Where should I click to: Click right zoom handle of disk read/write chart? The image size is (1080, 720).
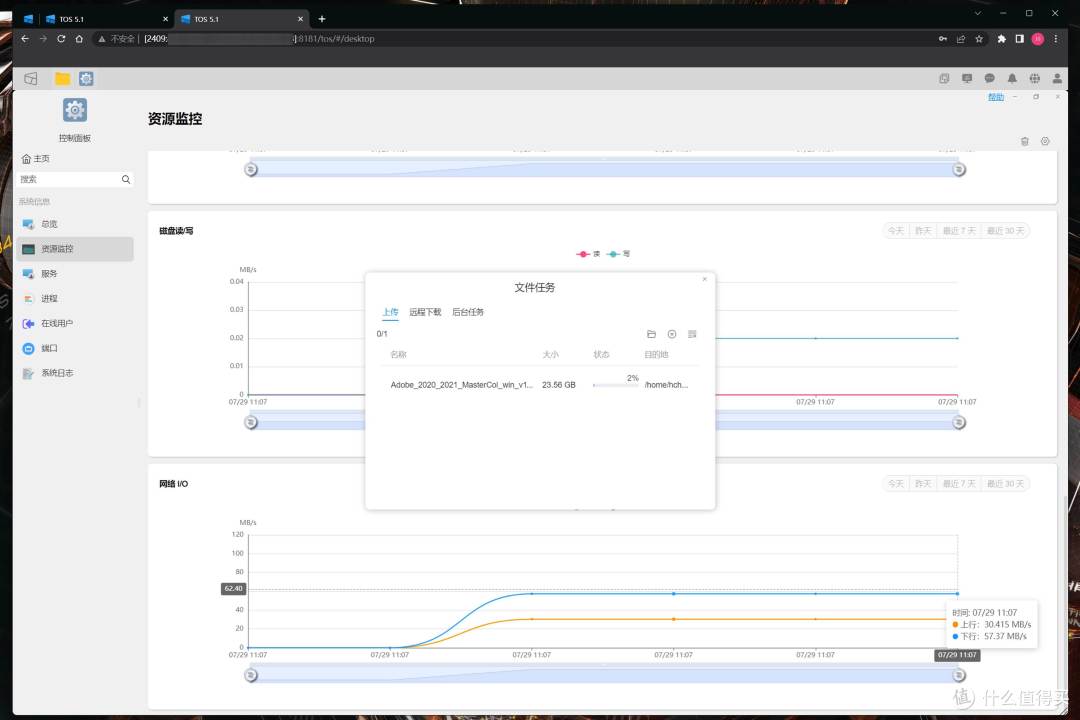959,422
